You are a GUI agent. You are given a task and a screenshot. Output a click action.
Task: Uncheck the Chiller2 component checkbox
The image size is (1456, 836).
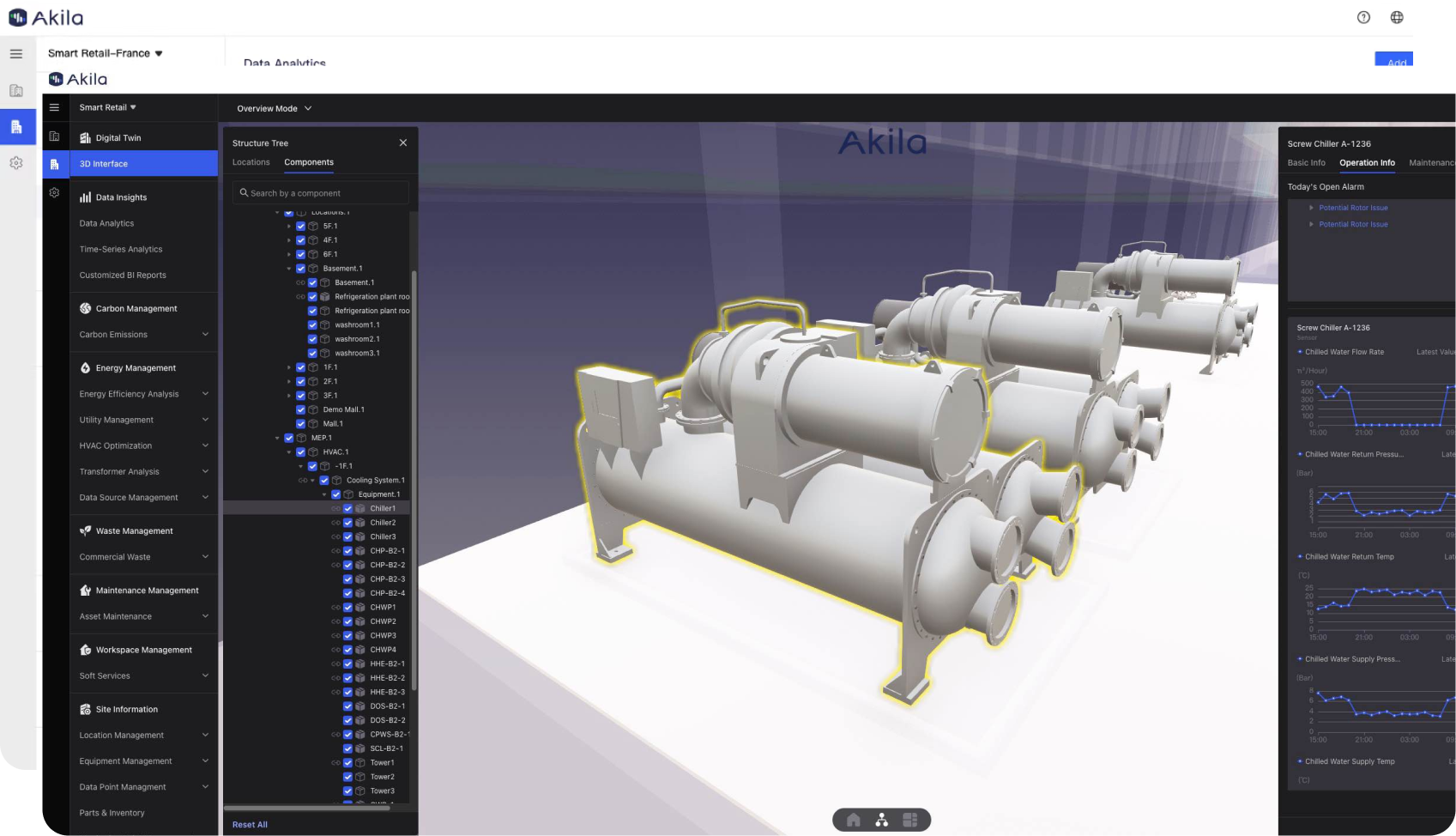(x=347, y=523)
